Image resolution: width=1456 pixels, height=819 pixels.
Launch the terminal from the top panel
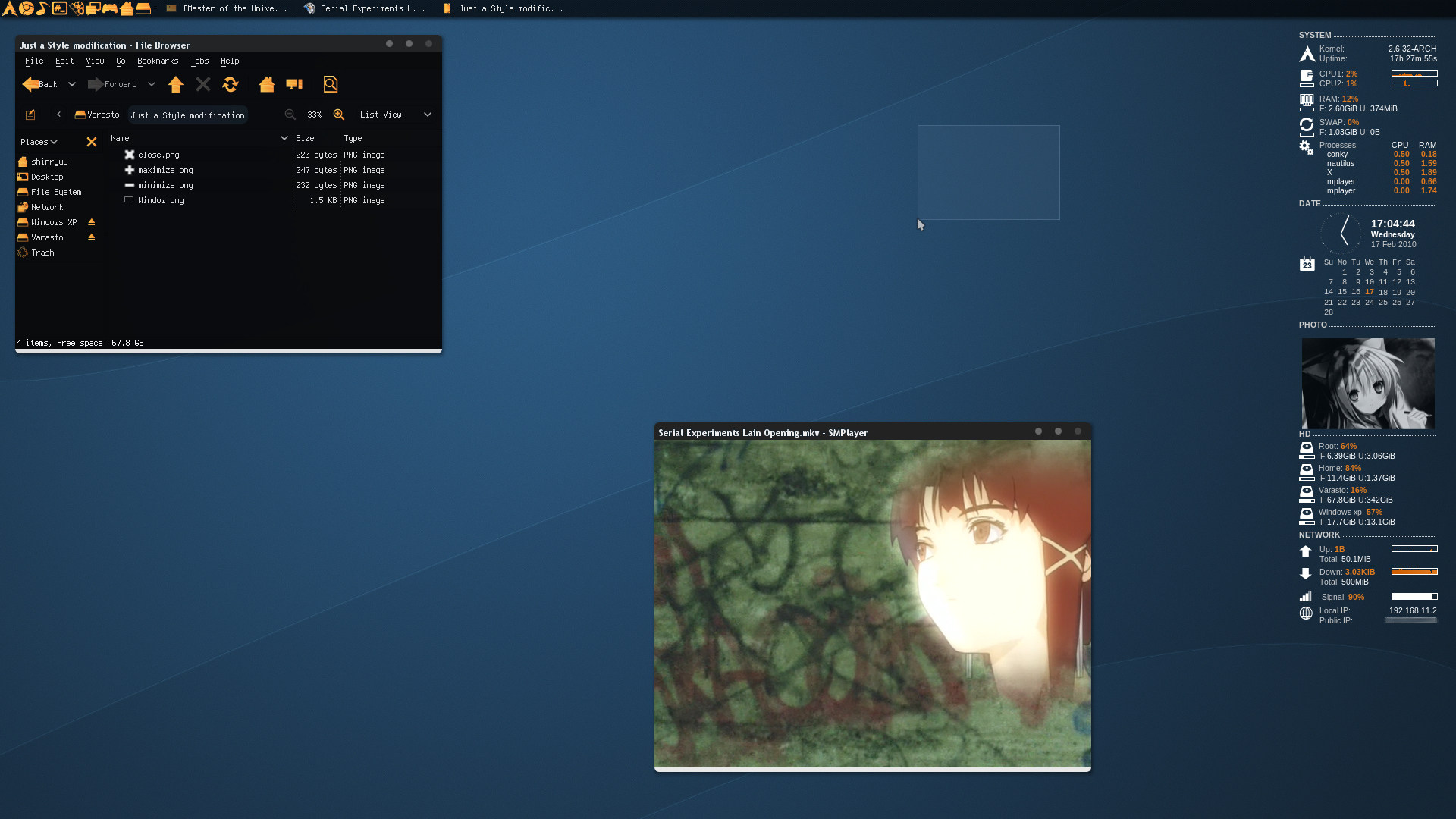tap(59, 8)
